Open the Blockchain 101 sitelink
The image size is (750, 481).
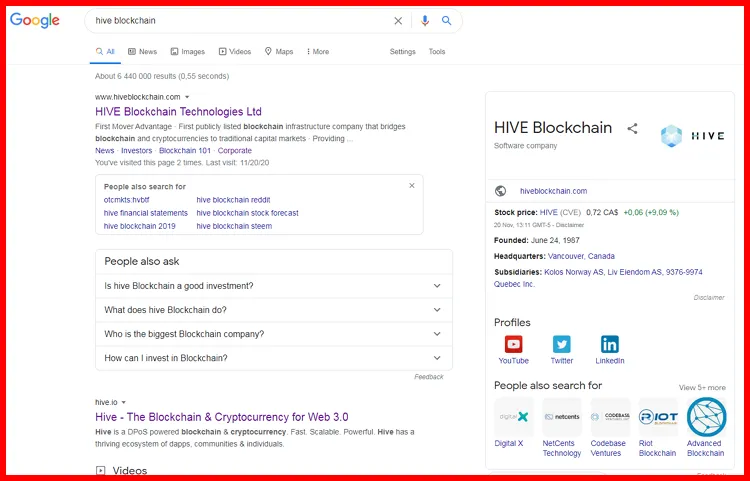pyautogui.click(x=185, y=151)
